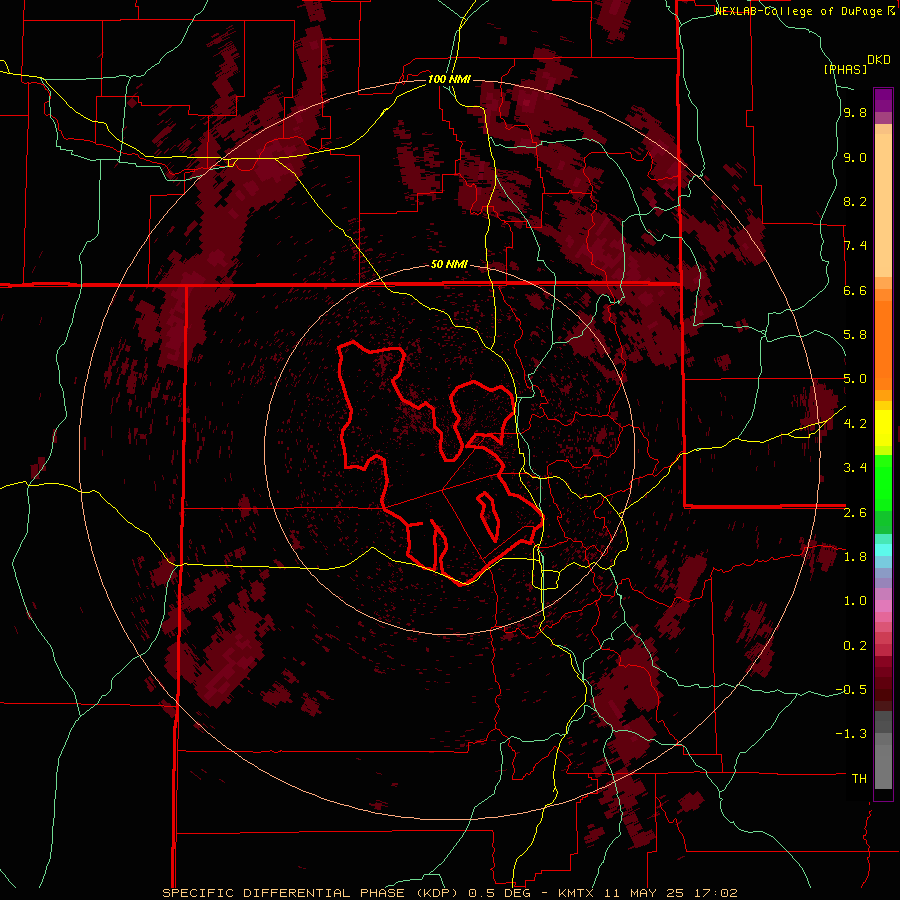Pick the light peach segment of color scale
900x900 pixels.
tap(883, 207)
